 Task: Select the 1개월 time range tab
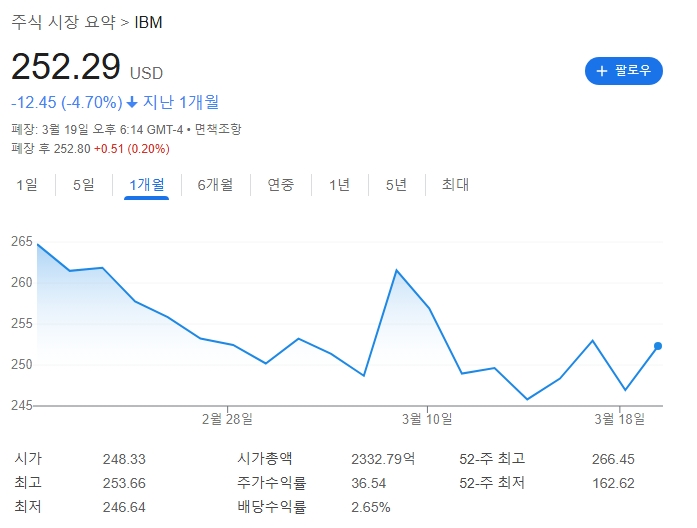pyautogui.click(x=146, y=184)
